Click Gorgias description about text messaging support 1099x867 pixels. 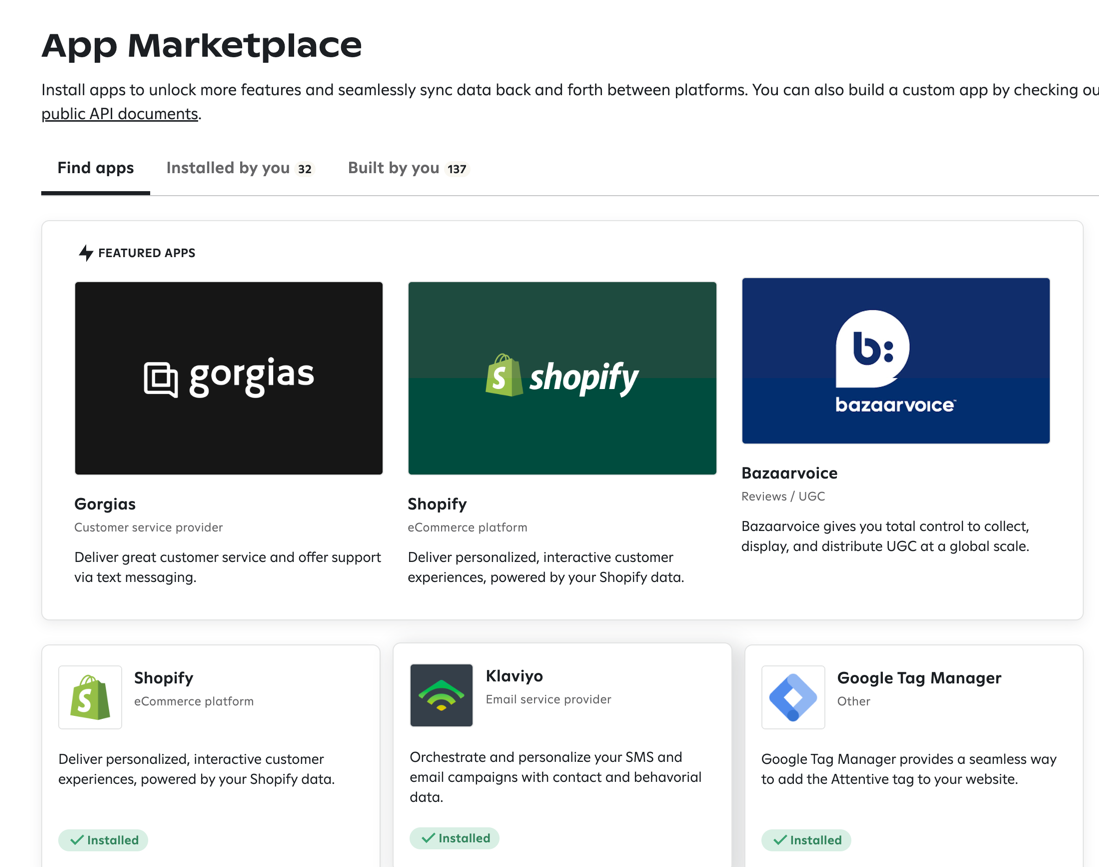(228, 567)
